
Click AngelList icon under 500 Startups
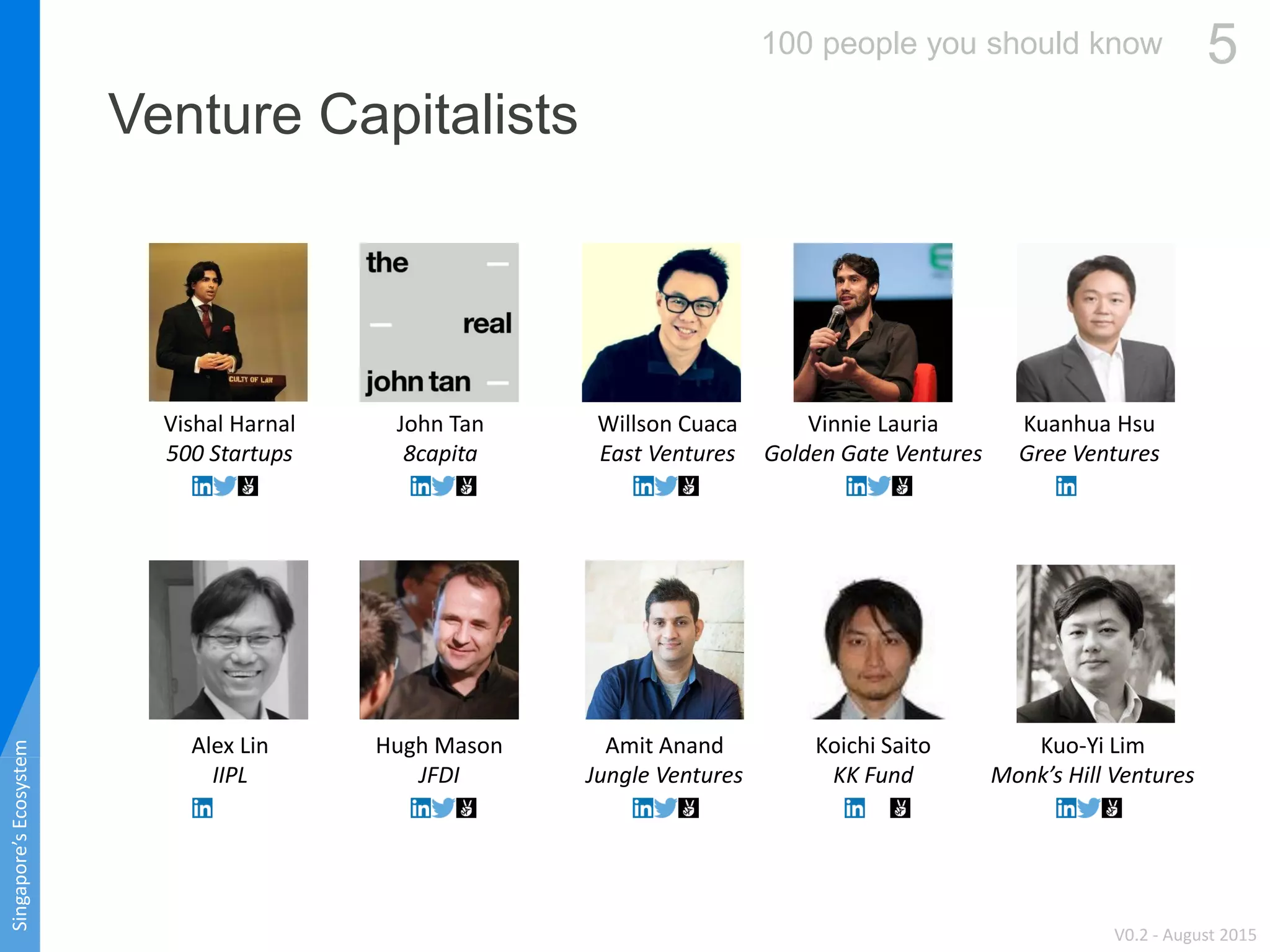pos(248,486)
